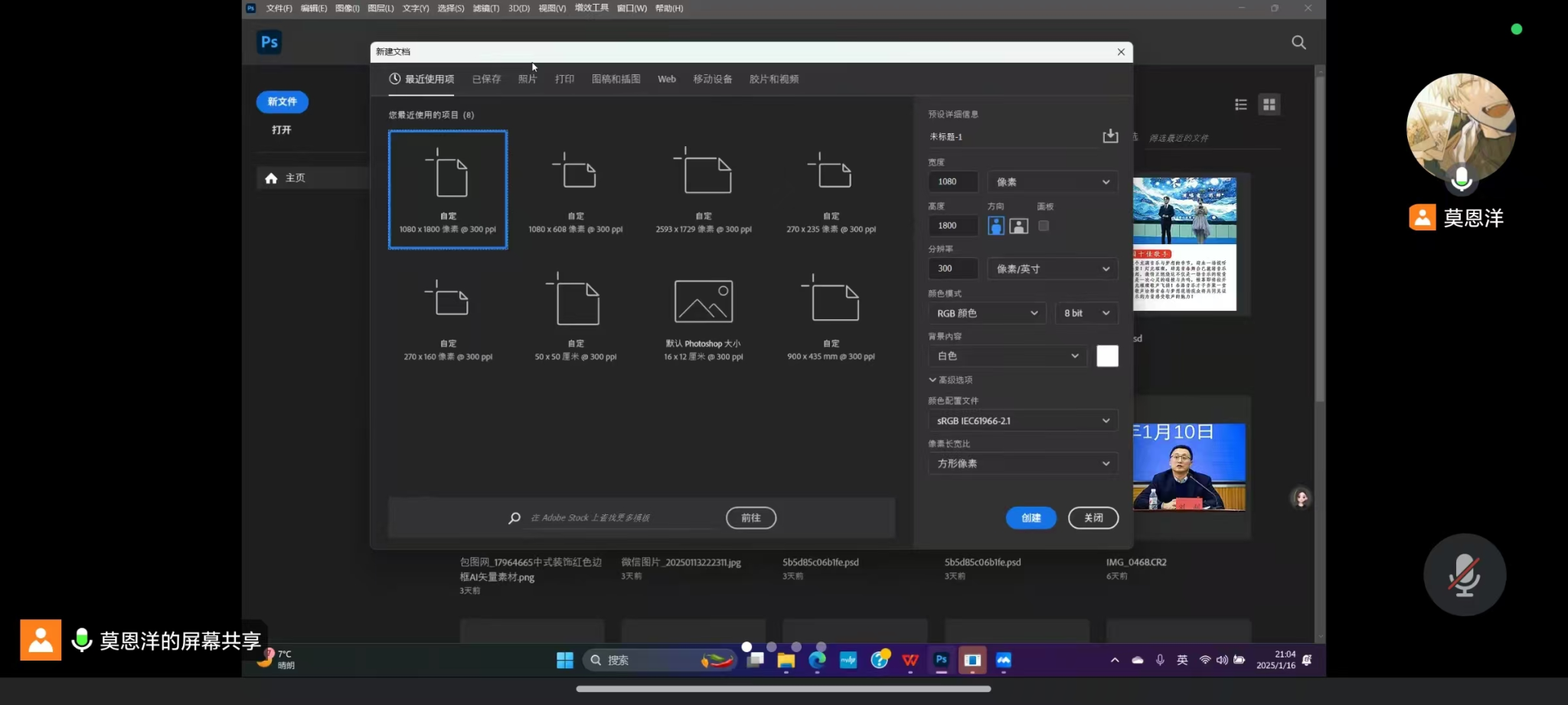The width and height of the screenshot is (1568, 705).
Task: Click the save preset icon beside 未标题-1
Action: (1109, 136)
